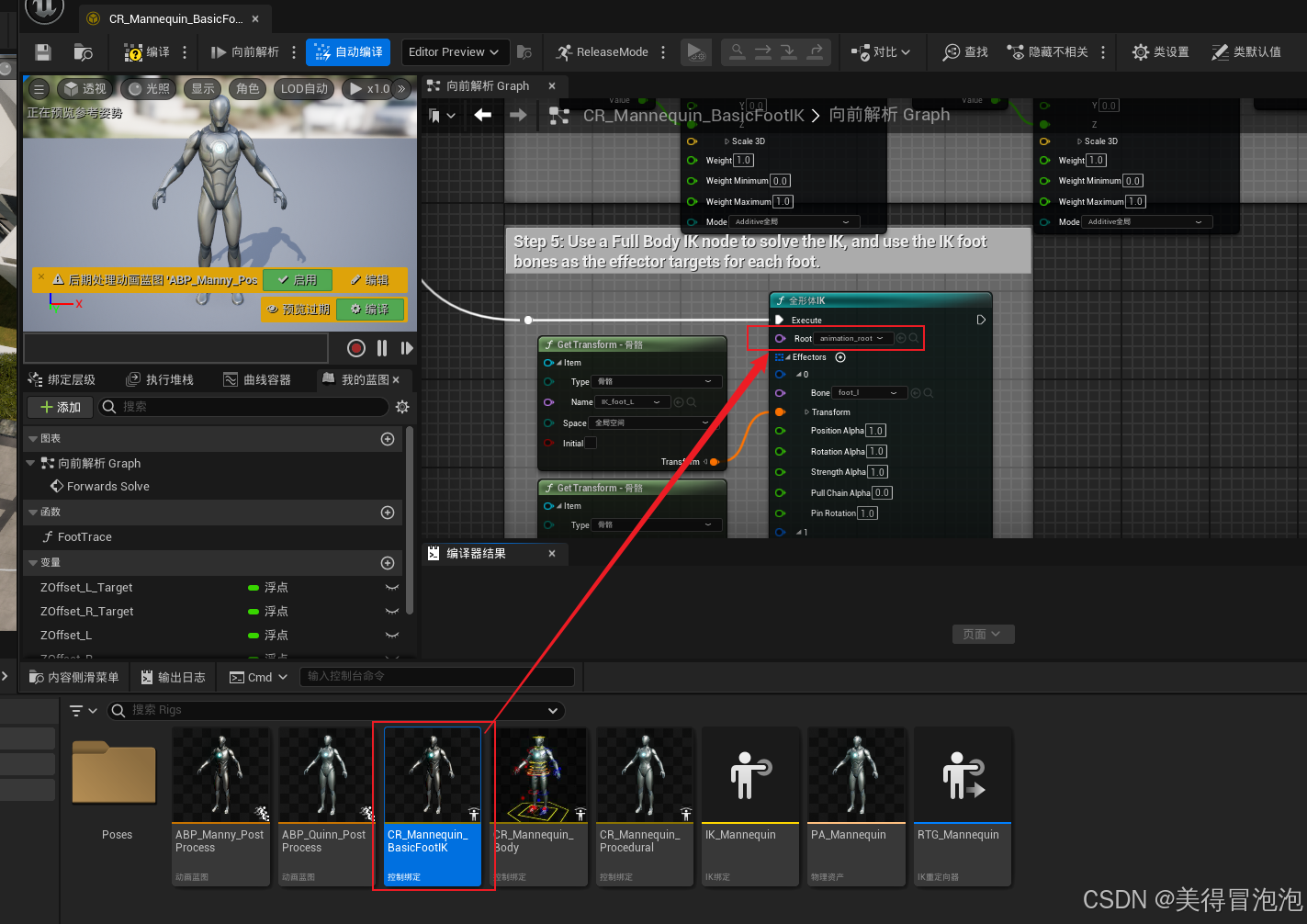The width and height of the screenshot is (1307, 924).
Task: Open the Bone foot_l dropdown
Action: pos(870,393)
